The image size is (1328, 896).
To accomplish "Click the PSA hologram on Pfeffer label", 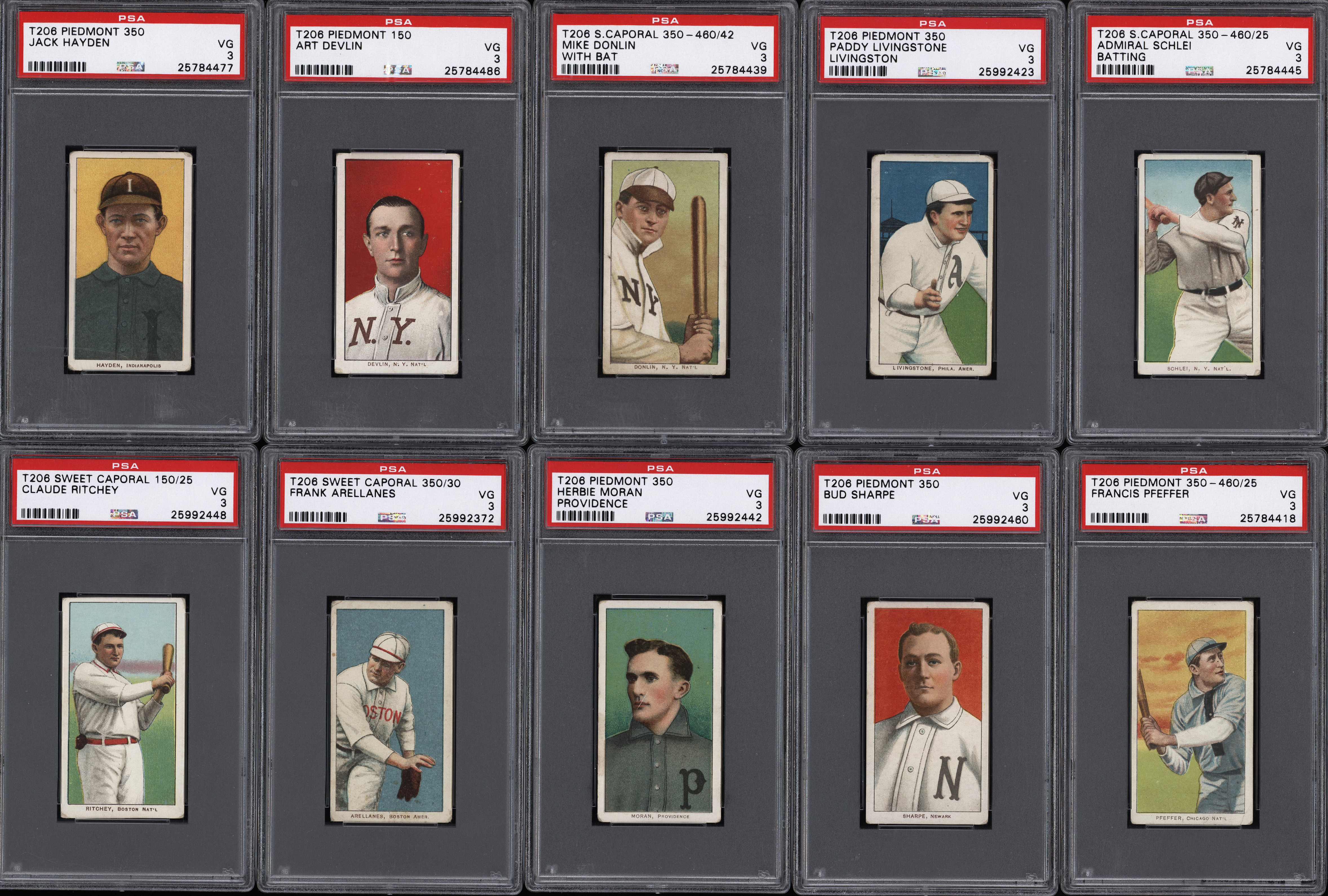I will point(1193,518).
